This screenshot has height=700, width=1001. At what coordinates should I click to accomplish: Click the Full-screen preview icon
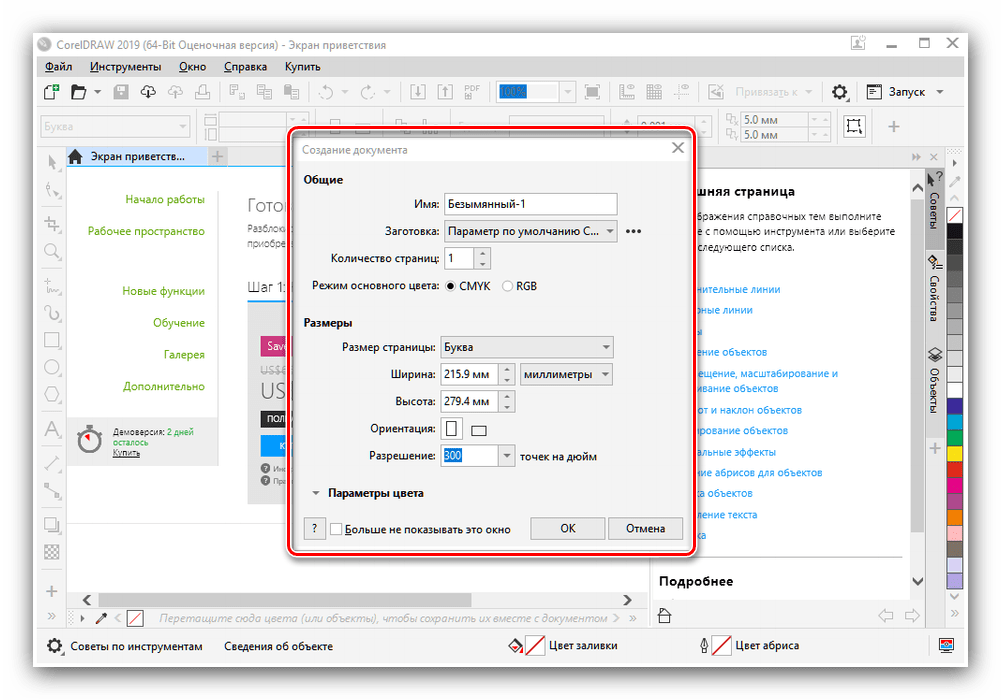coord(592,92)
